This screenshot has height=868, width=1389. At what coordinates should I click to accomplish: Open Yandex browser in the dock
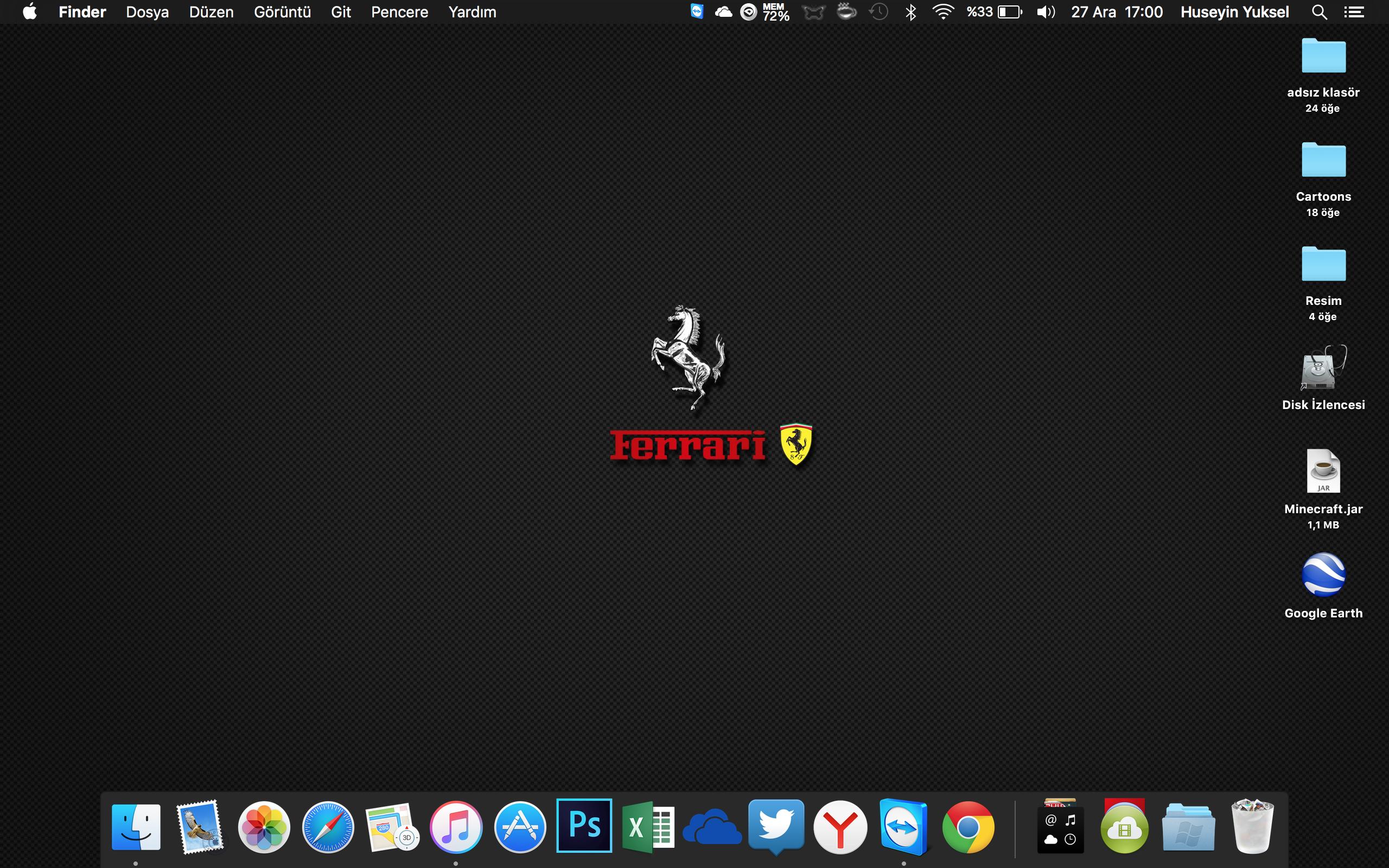[x=840, y=827]
